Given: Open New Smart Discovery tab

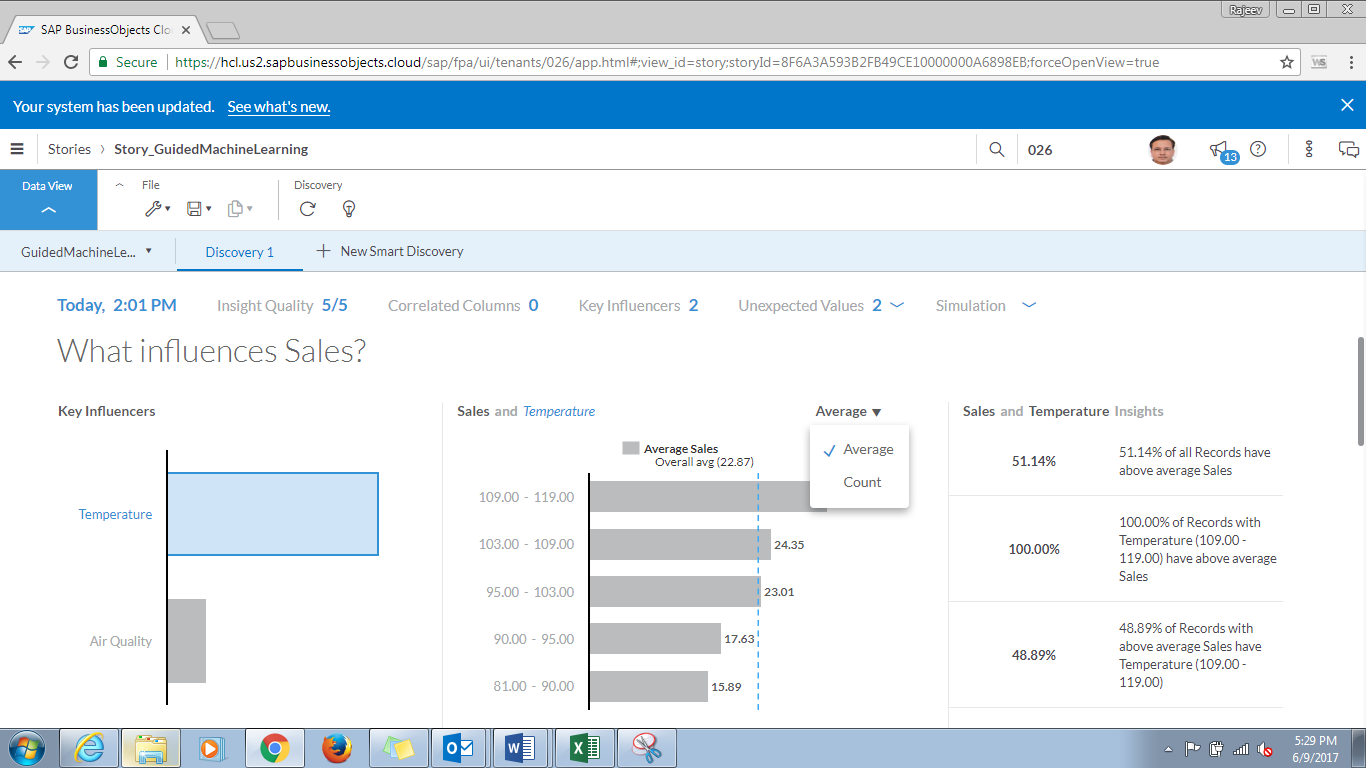Looking at the screenshot, I should pos(390,251).
